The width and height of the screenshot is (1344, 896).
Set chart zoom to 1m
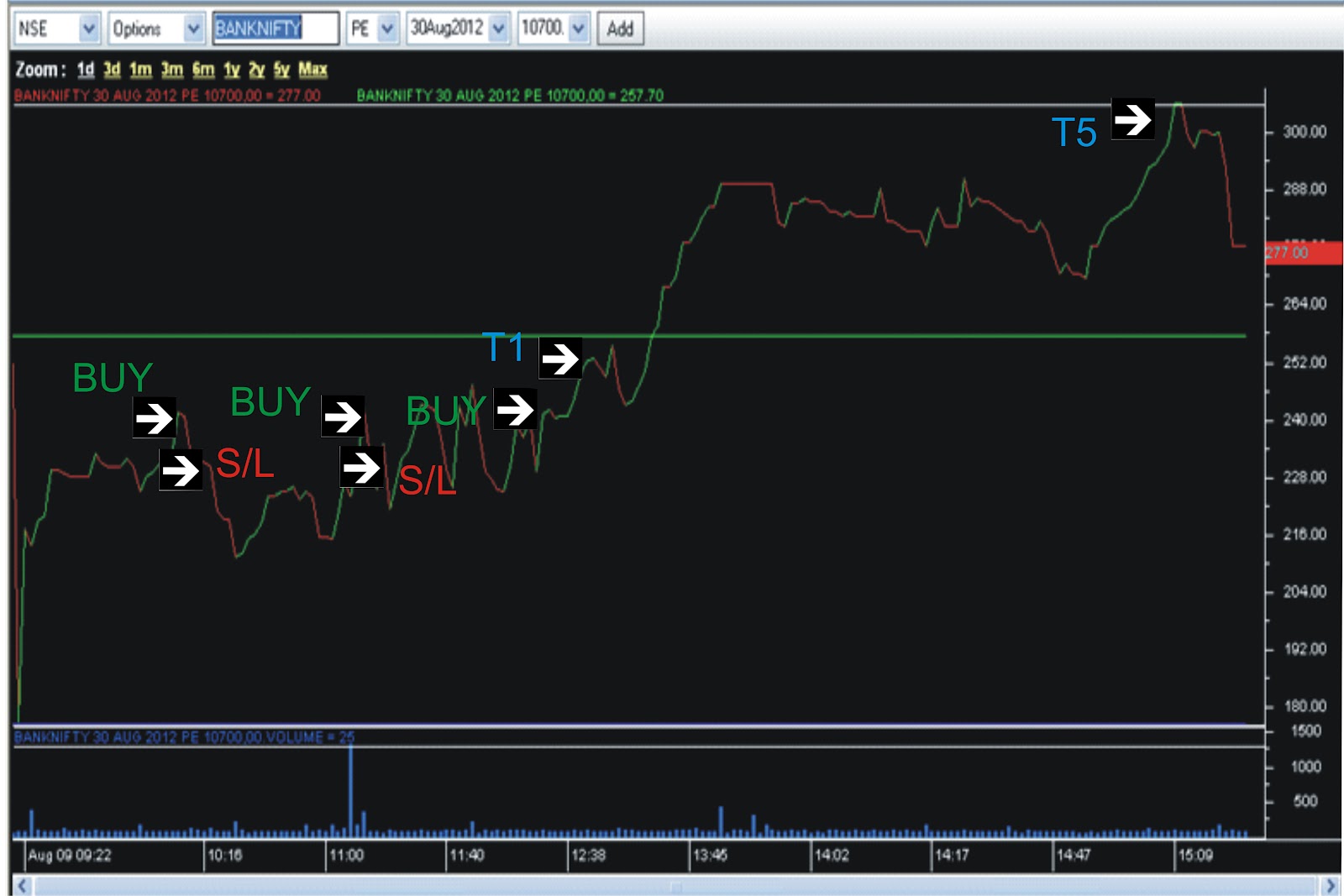[140, 70]
